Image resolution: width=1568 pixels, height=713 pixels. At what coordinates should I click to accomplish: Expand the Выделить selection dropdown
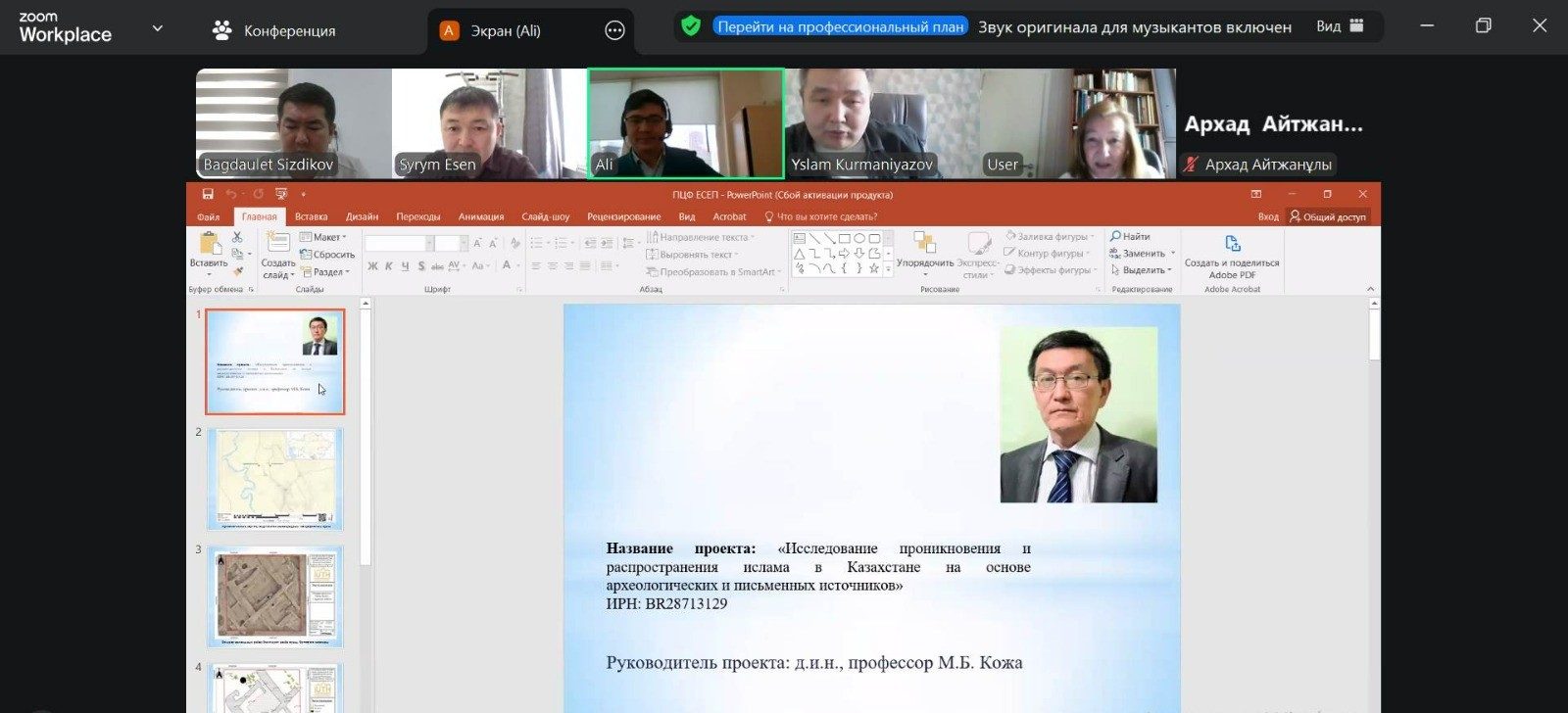pos(1143,270)
